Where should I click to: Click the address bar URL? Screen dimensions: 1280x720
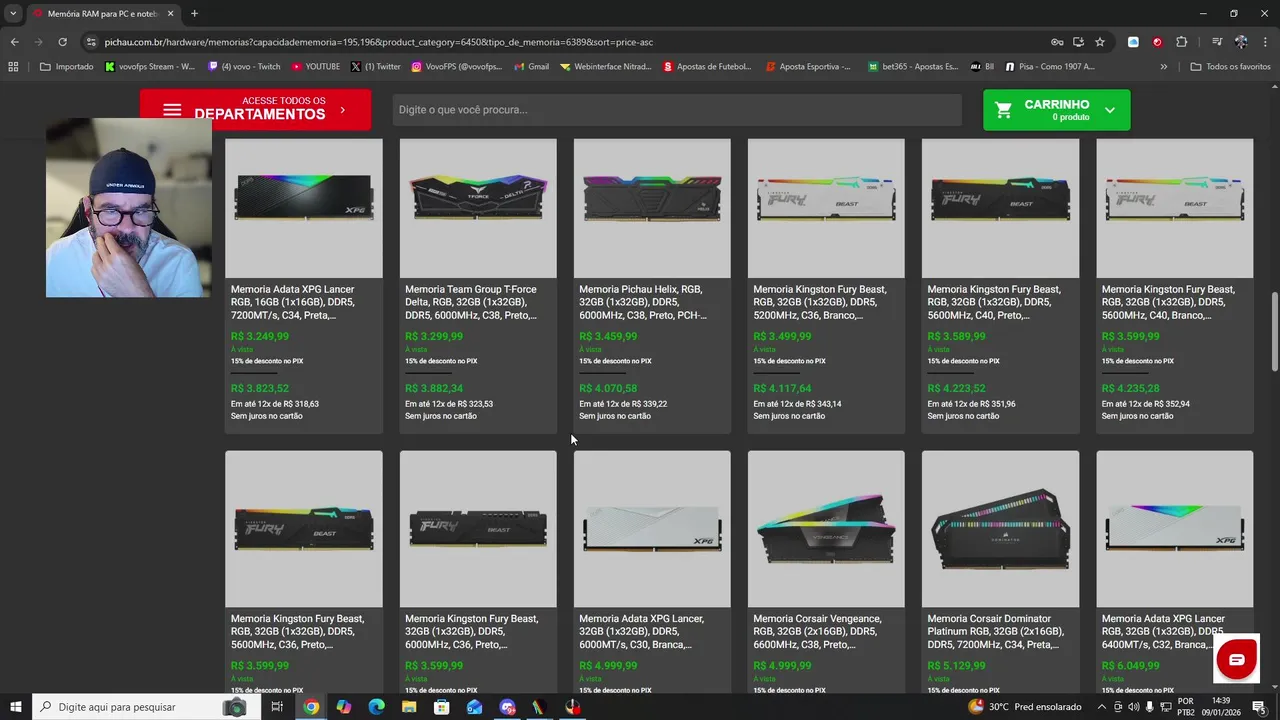click(378, 42)
